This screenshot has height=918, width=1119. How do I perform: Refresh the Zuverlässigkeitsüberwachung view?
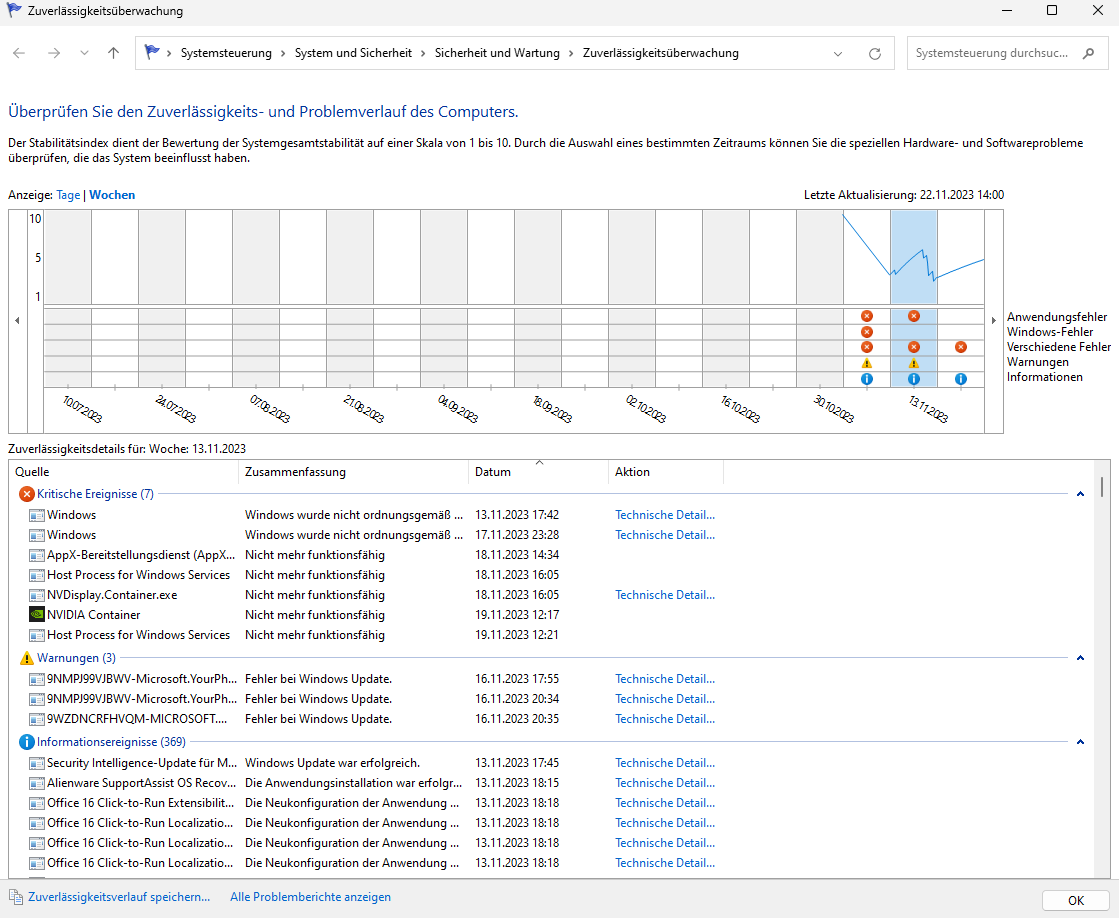coord(874,54)
